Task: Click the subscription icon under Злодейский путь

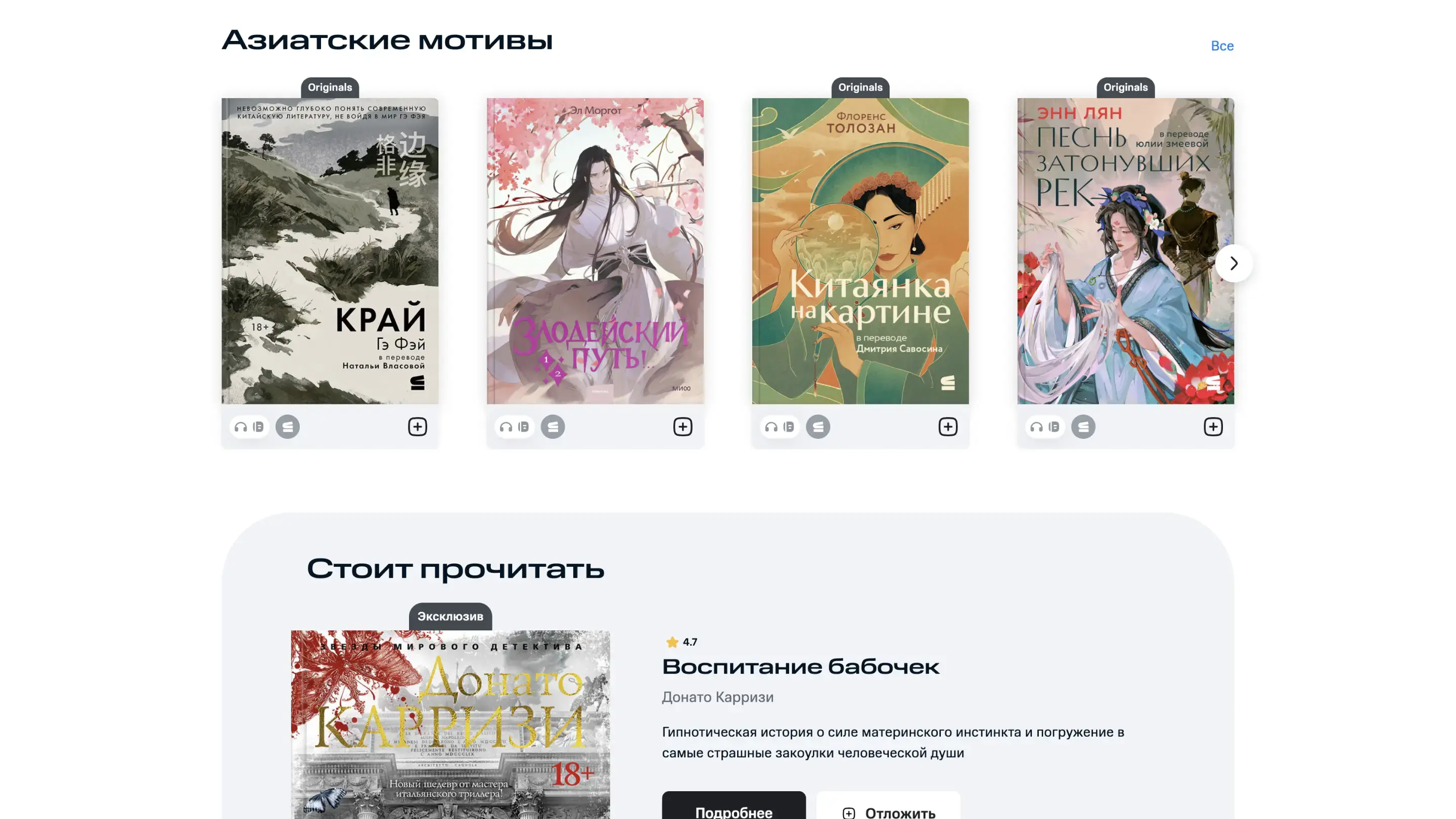Action: [553, 427]
